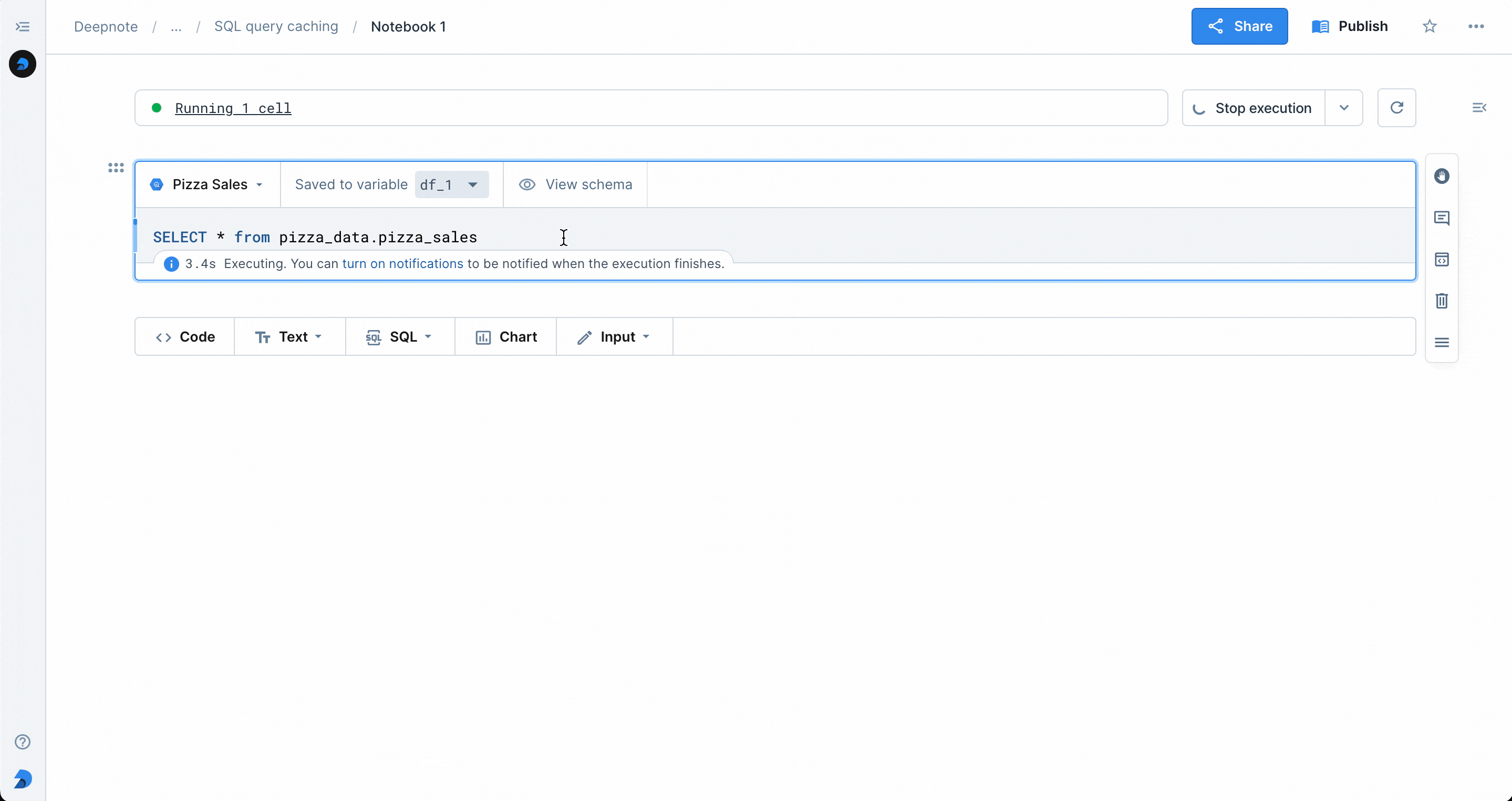The width and height of the screenshot is (1512, 801).
Task: Click the refresh execution icon
Action: coord(1397,107)
